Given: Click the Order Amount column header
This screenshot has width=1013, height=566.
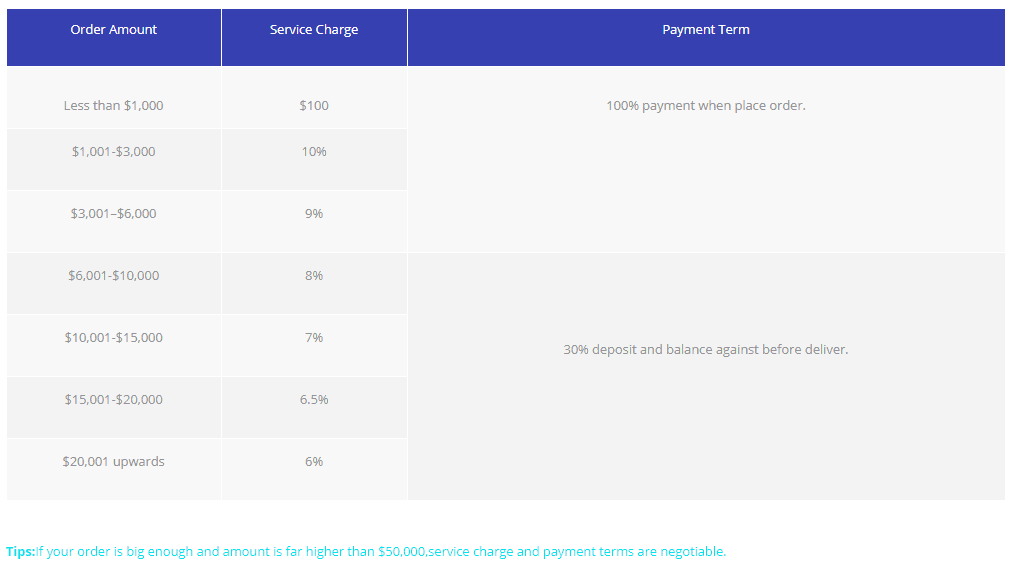Looking at the screenshot, I should (x=114, y=30).
